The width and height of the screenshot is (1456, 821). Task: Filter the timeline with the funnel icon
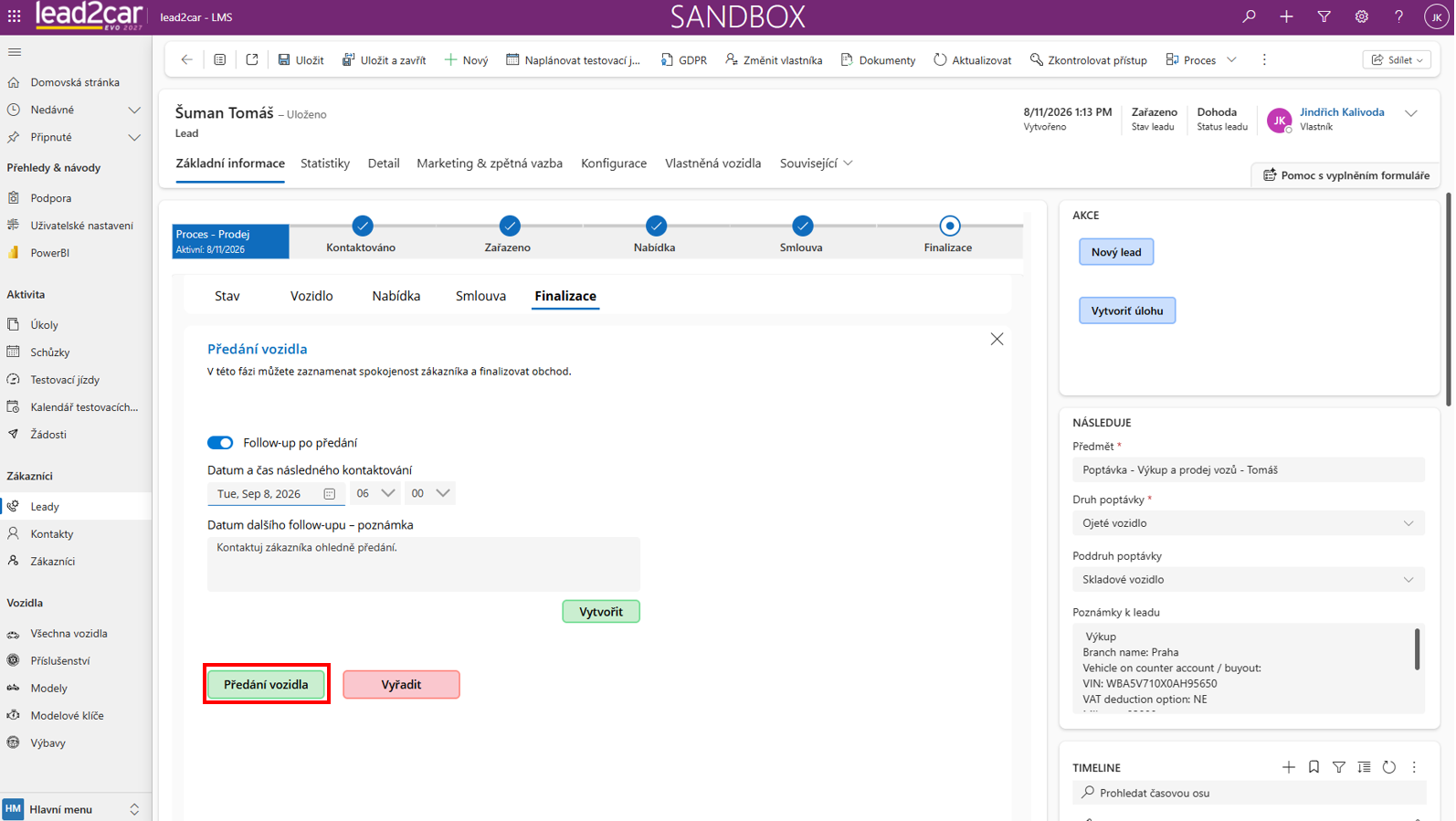click(x=1339, y=767)
